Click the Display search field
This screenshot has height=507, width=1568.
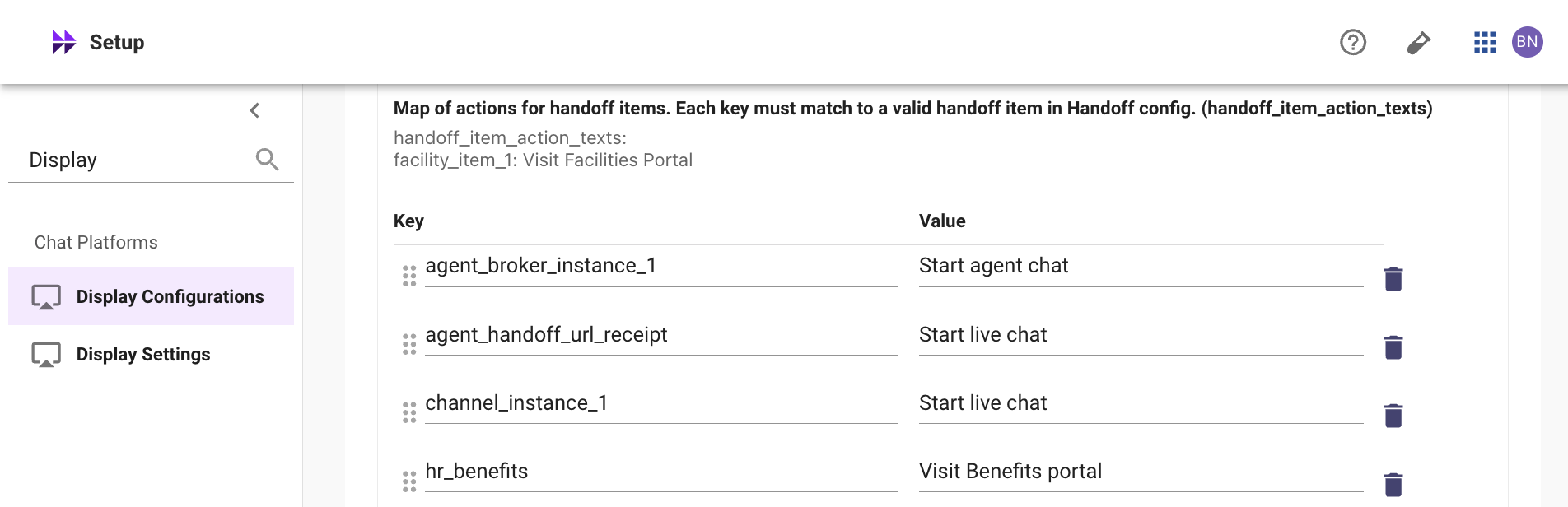pos(136,160)
